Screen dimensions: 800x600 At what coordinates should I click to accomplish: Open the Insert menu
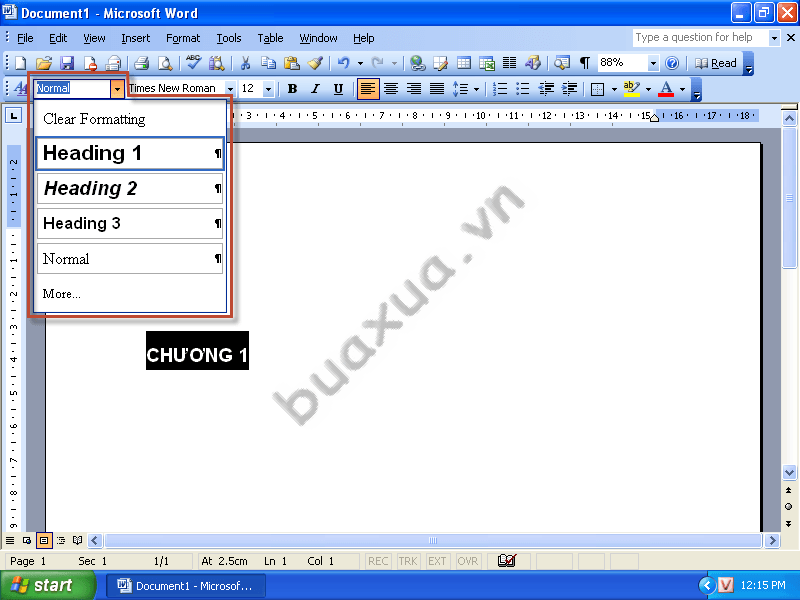click(136, 38)
